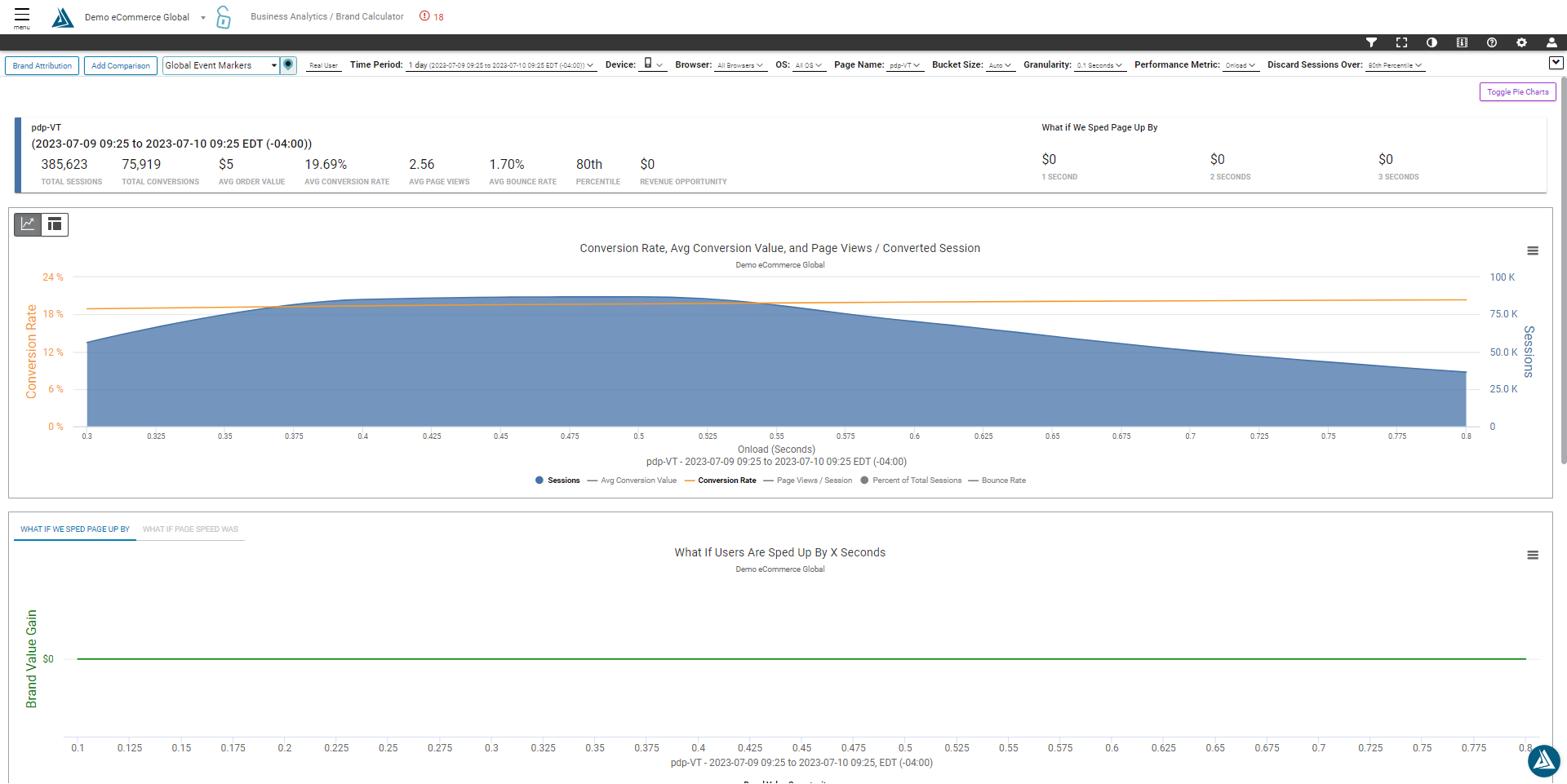This screenshot has height=784, width=1567.
Task: Click the Toggle Pie Charts button
Action: click(1517, 92)
